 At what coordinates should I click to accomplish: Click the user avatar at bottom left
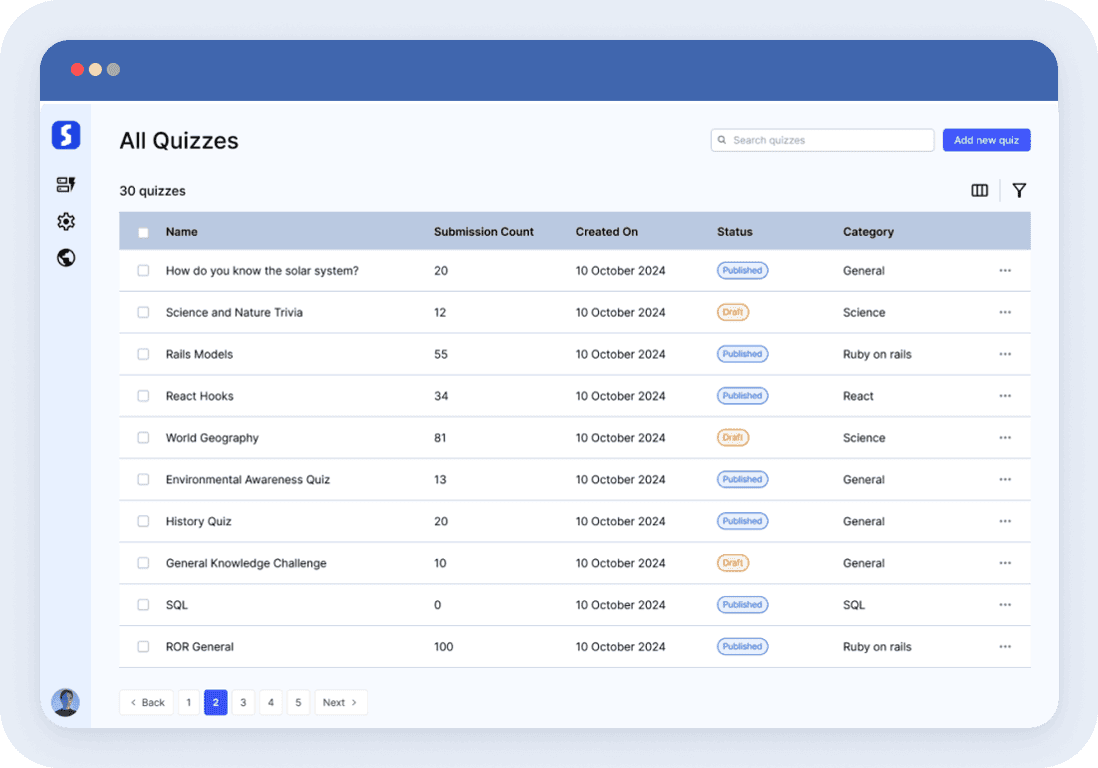point(66,702)
